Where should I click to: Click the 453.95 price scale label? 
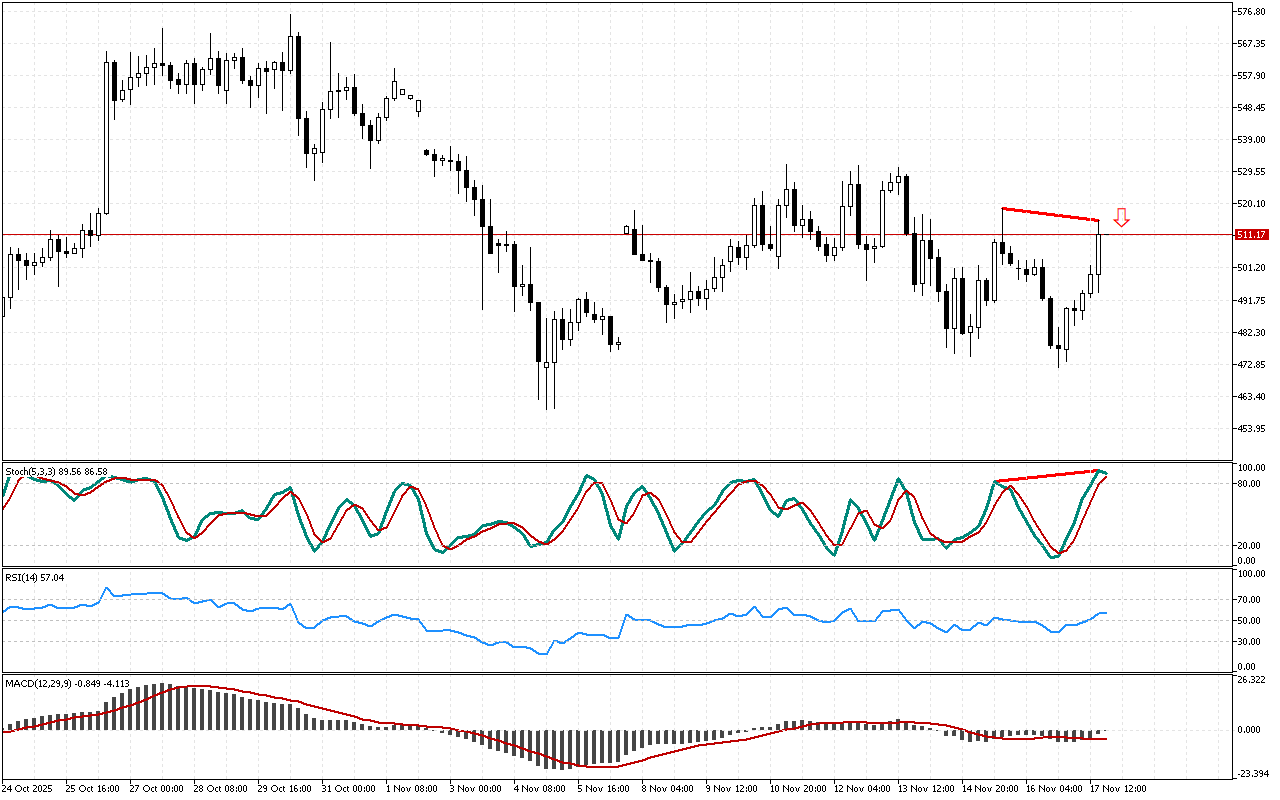click(1252, 429)
